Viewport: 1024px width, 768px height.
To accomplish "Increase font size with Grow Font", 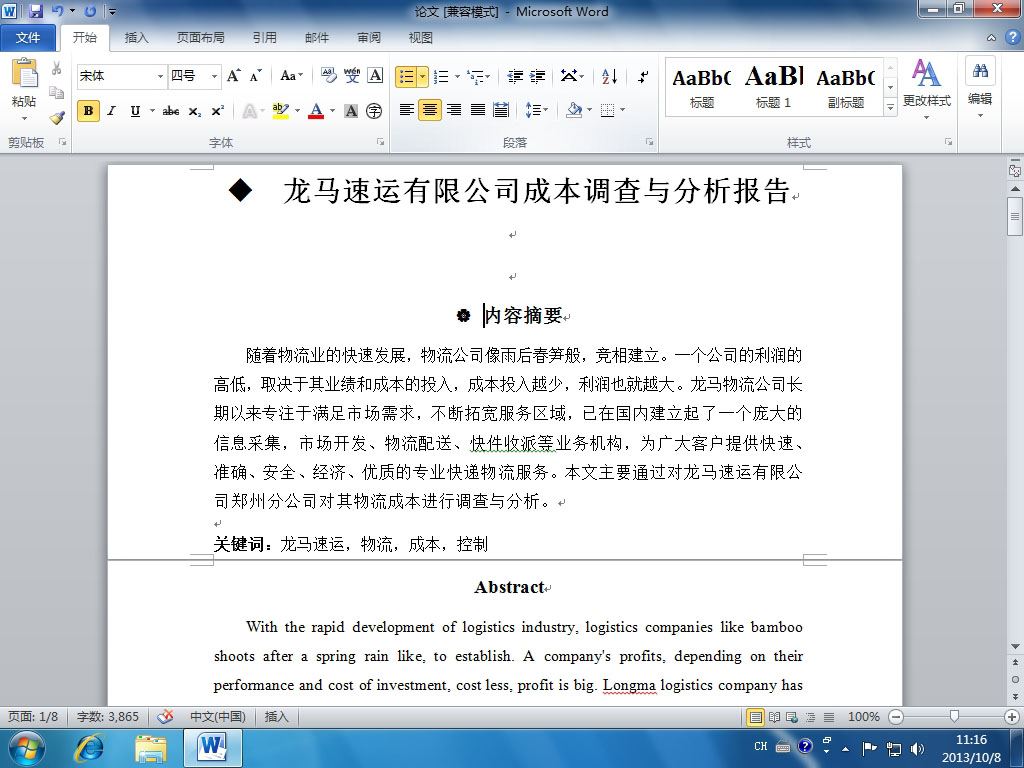I will pyautogui.click(x=234, y=76).
